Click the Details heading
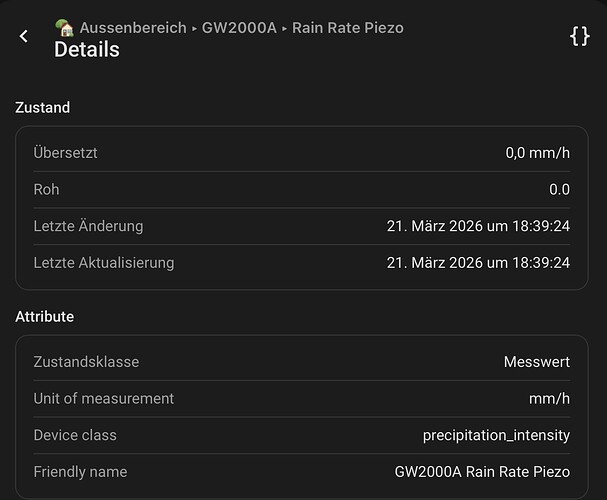The image size is (607, 500). tap(87, 50)
